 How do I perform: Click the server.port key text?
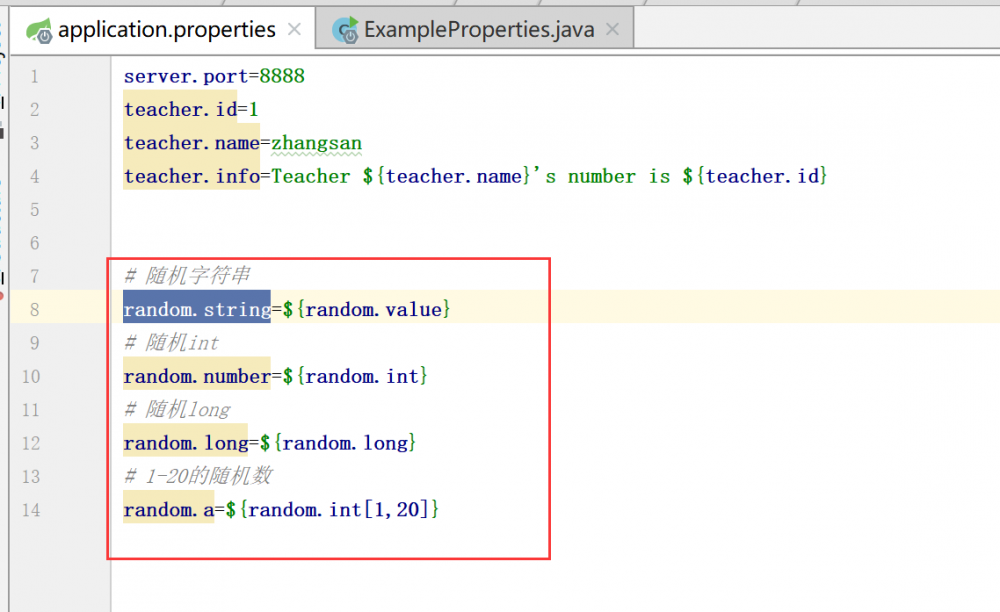(186, 76)
